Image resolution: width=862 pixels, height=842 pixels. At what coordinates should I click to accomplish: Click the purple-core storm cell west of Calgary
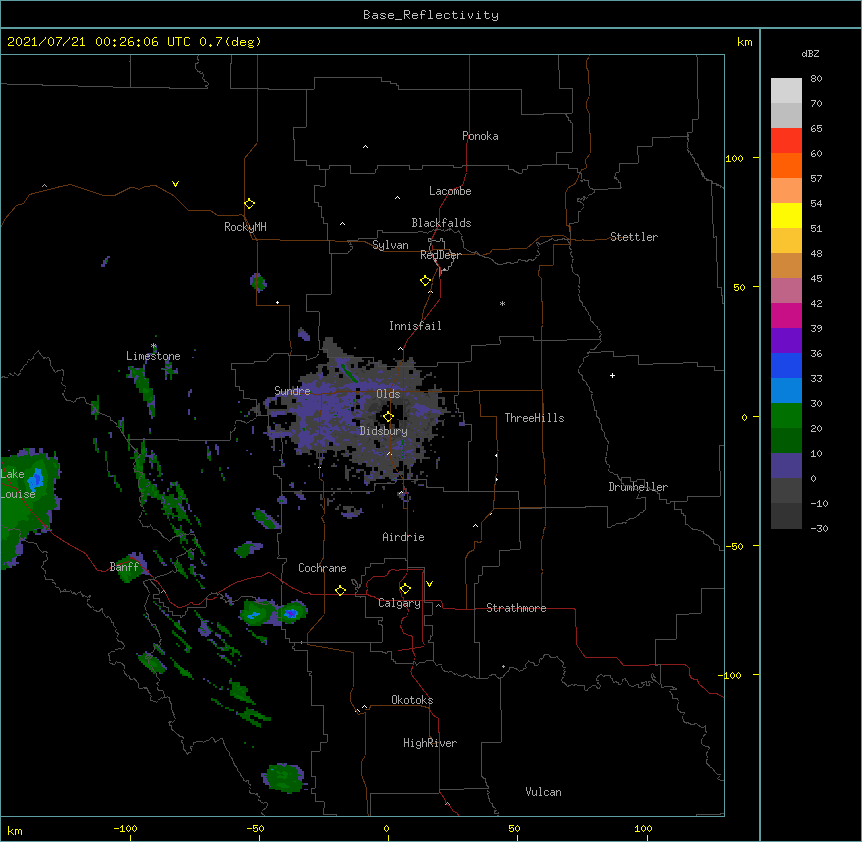(x=290, y=612)
